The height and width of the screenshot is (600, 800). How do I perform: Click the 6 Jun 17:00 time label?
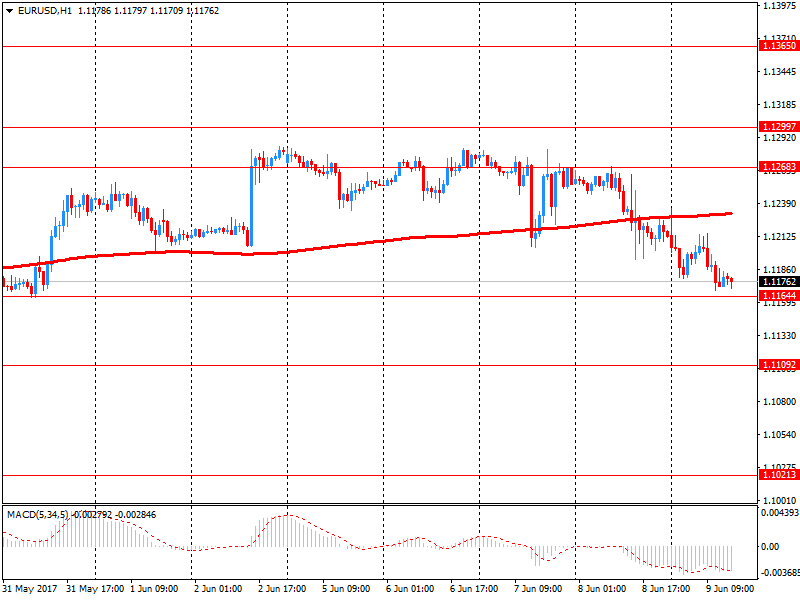coord(474,589)
